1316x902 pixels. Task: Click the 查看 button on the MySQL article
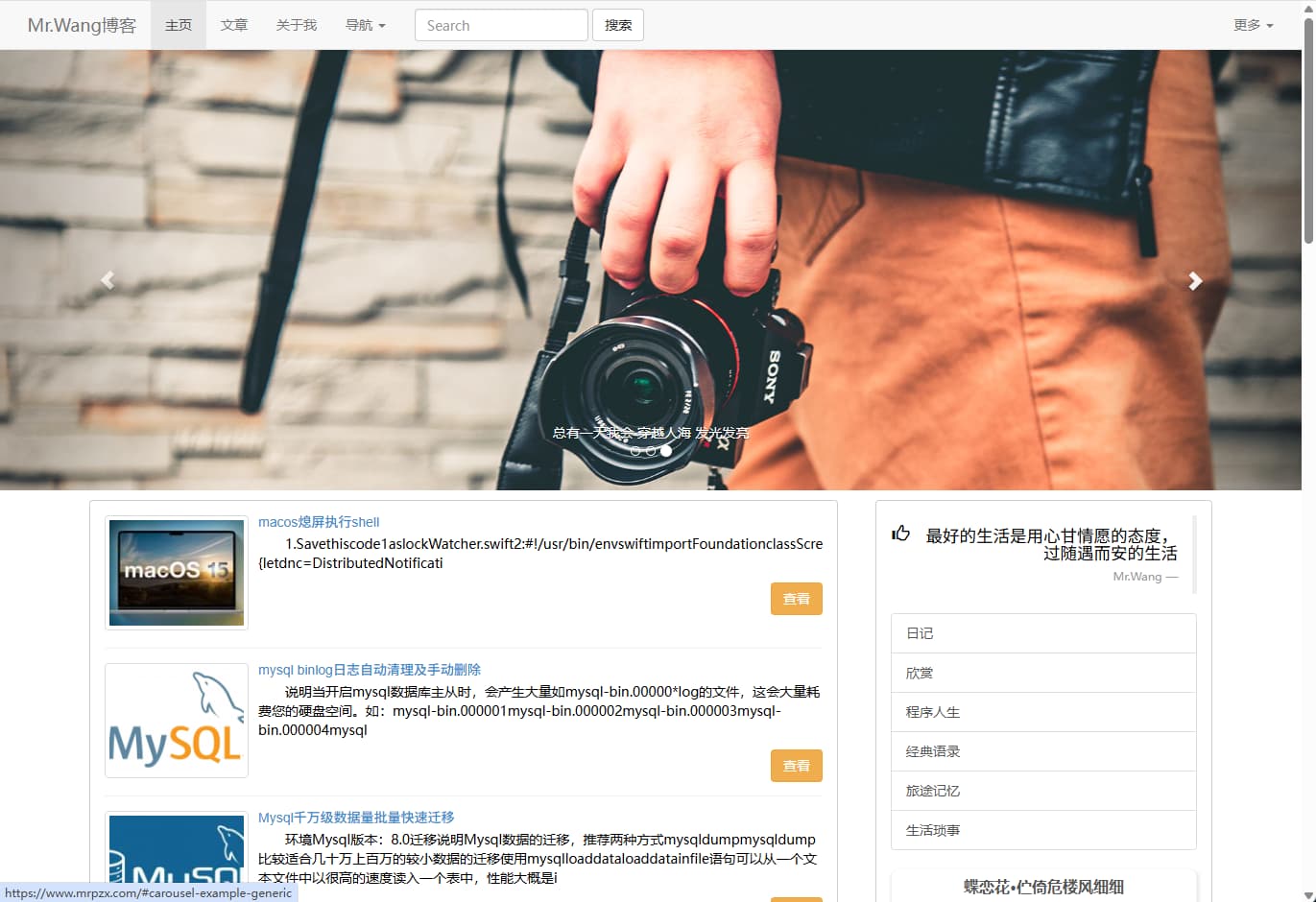(796, 765)
